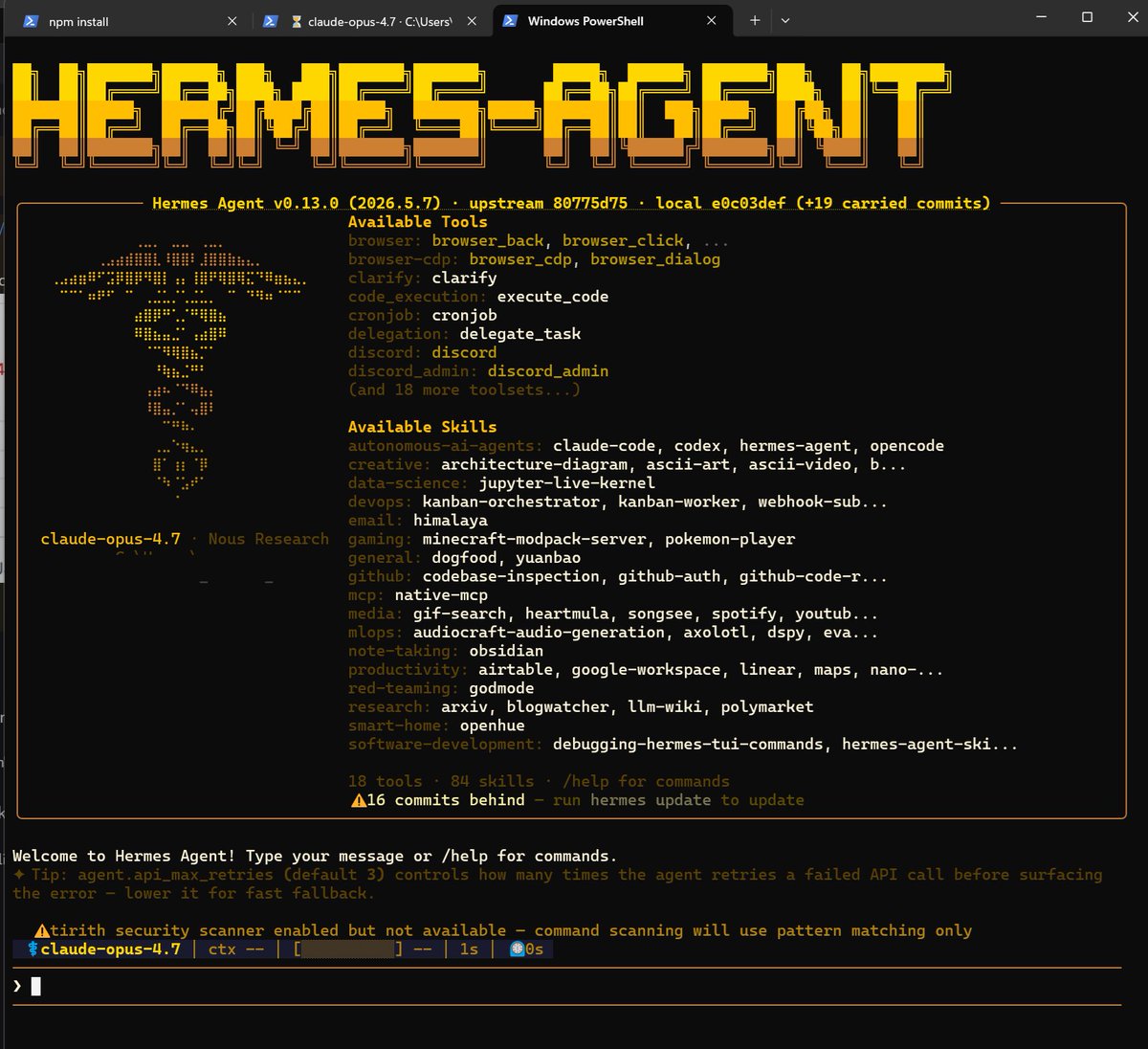Click the 'google-workspace' skill
1148x1049 pixels.
point(646,670)
